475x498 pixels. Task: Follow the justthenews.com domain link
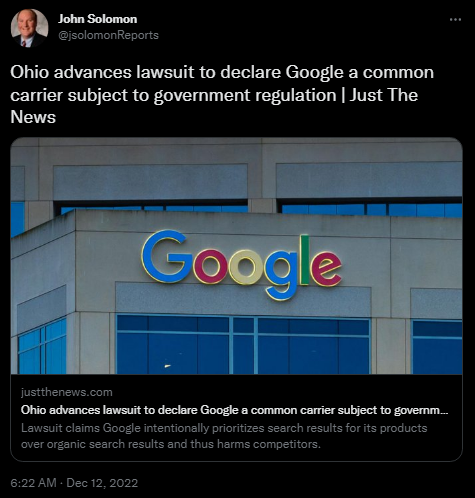coord(67,392)
